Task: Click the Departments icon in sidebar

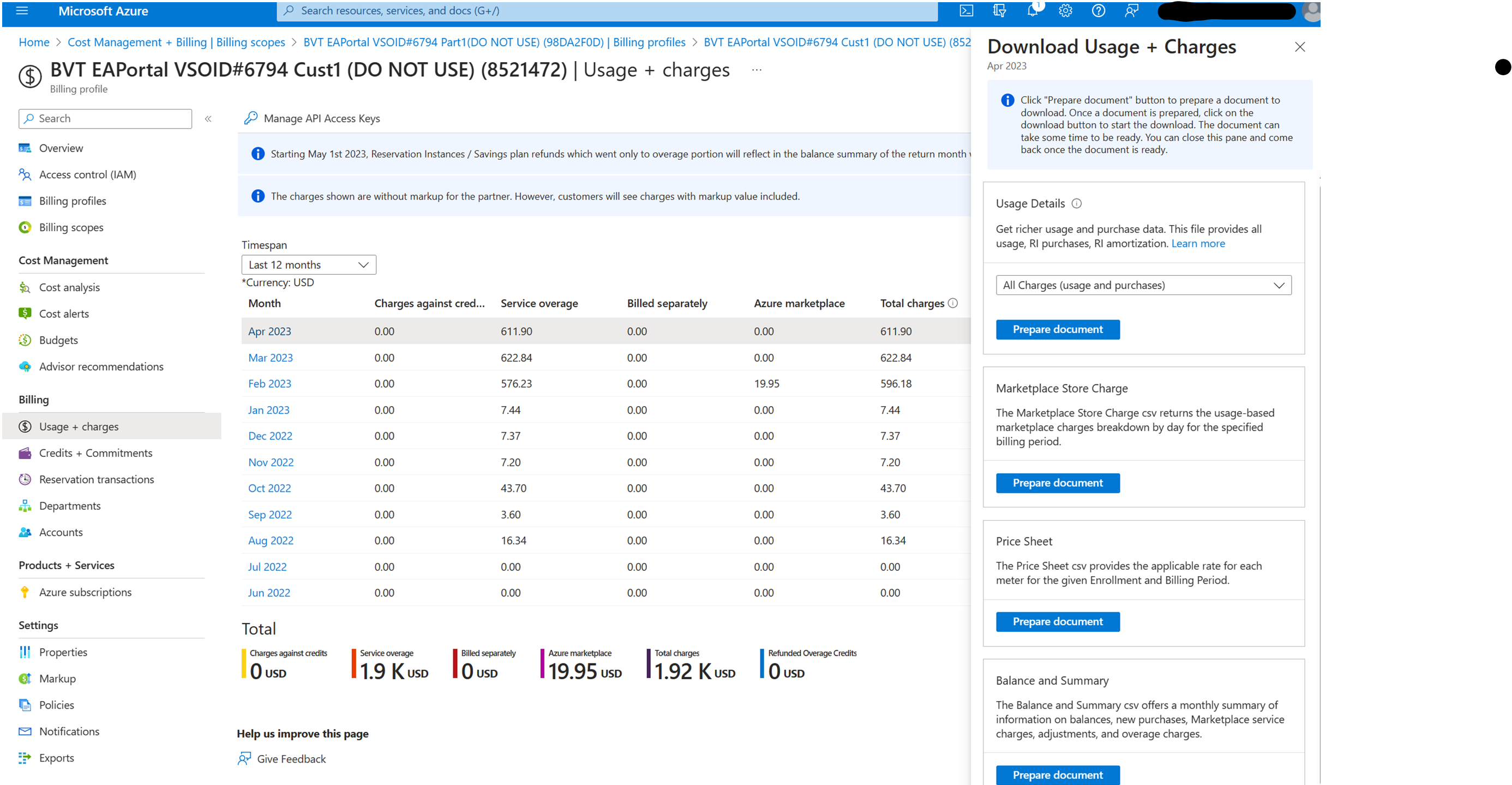Action: tap(25, 505)
